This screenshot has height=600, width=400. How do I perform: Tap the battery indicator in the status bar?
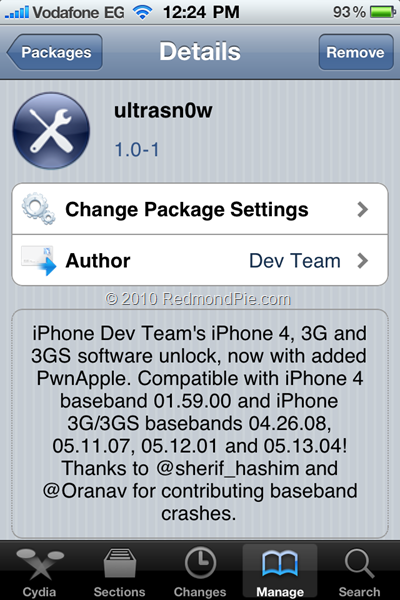coord(382,12)
